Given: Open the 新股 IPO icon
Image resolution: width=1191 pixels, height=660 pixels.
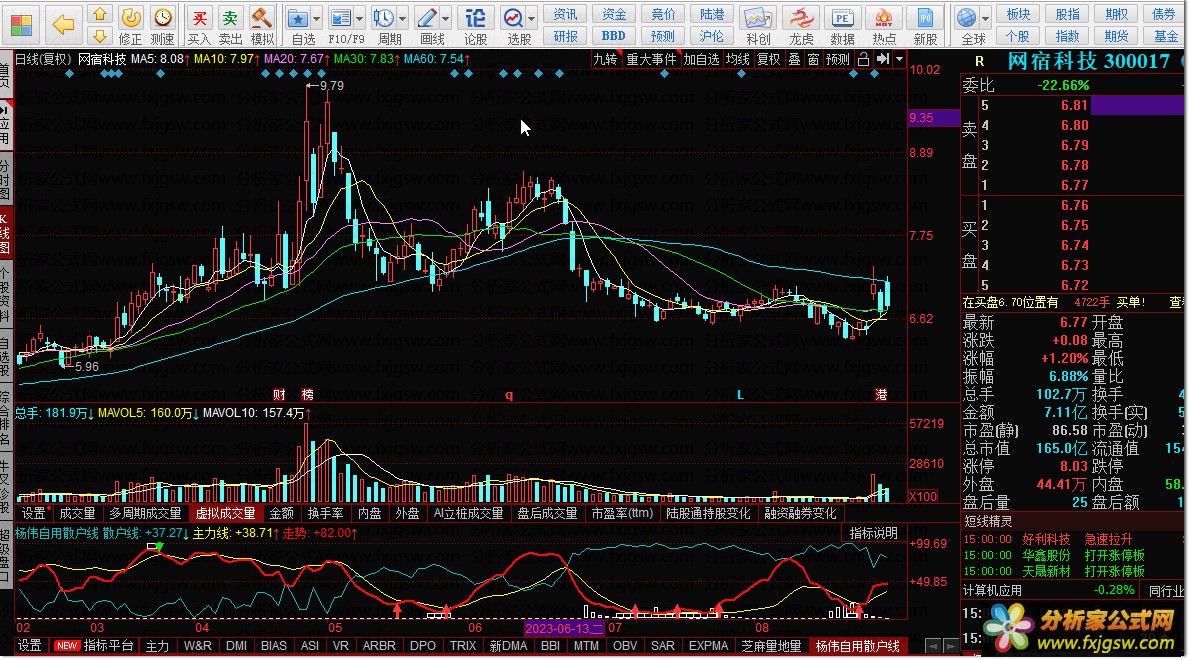Looking at the screenshot, I should coord(925,25).
